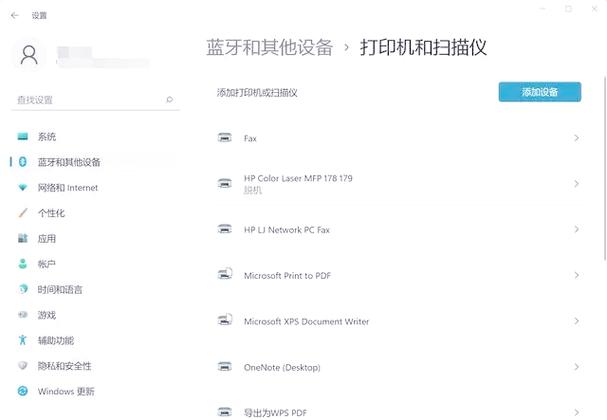The image size is (607, 420).
Task: Click the 添加设备 button
Action: [540, 92]
